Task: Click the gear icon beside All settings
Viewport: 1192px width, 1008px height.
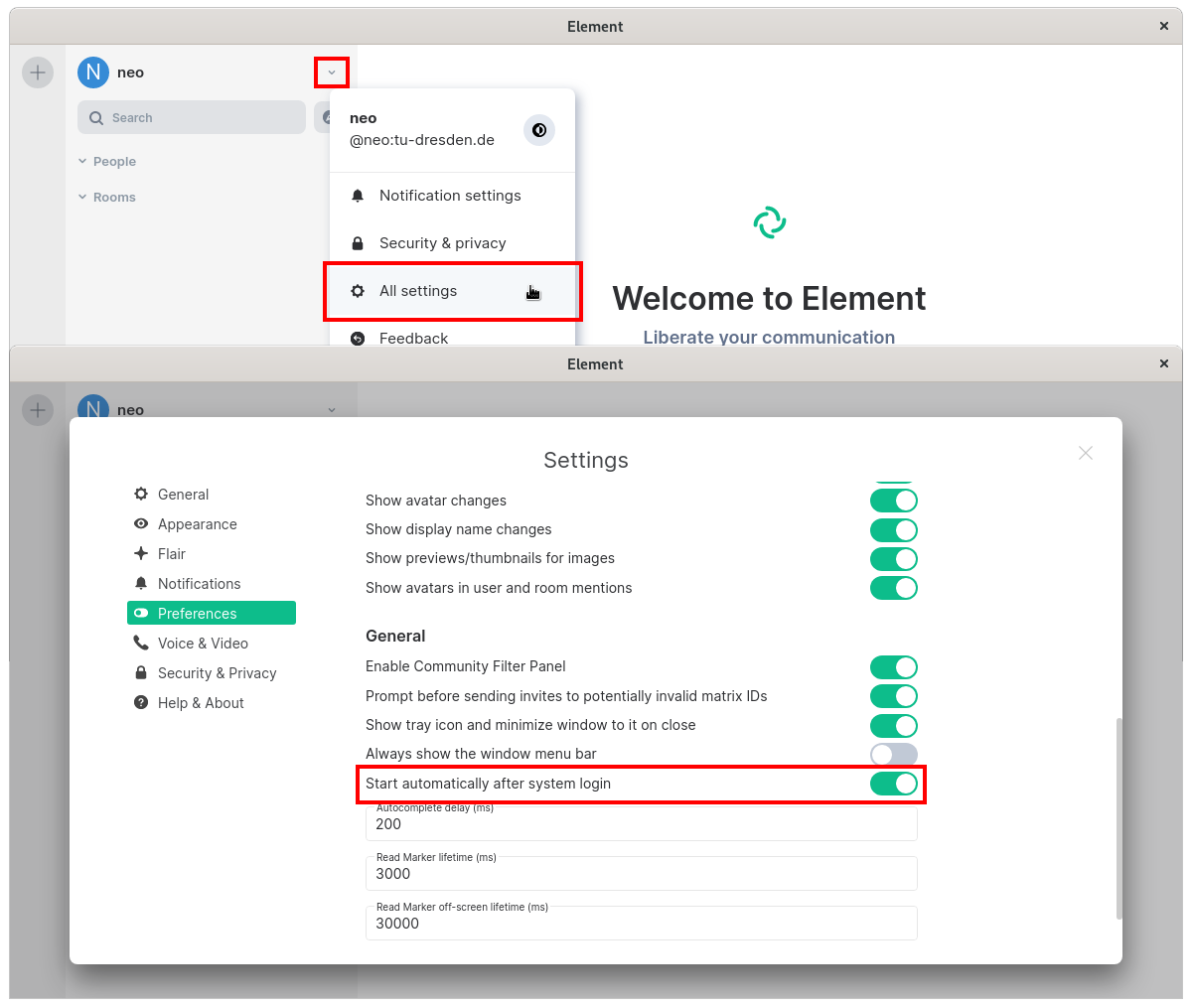Action: [x=358, y=291]
